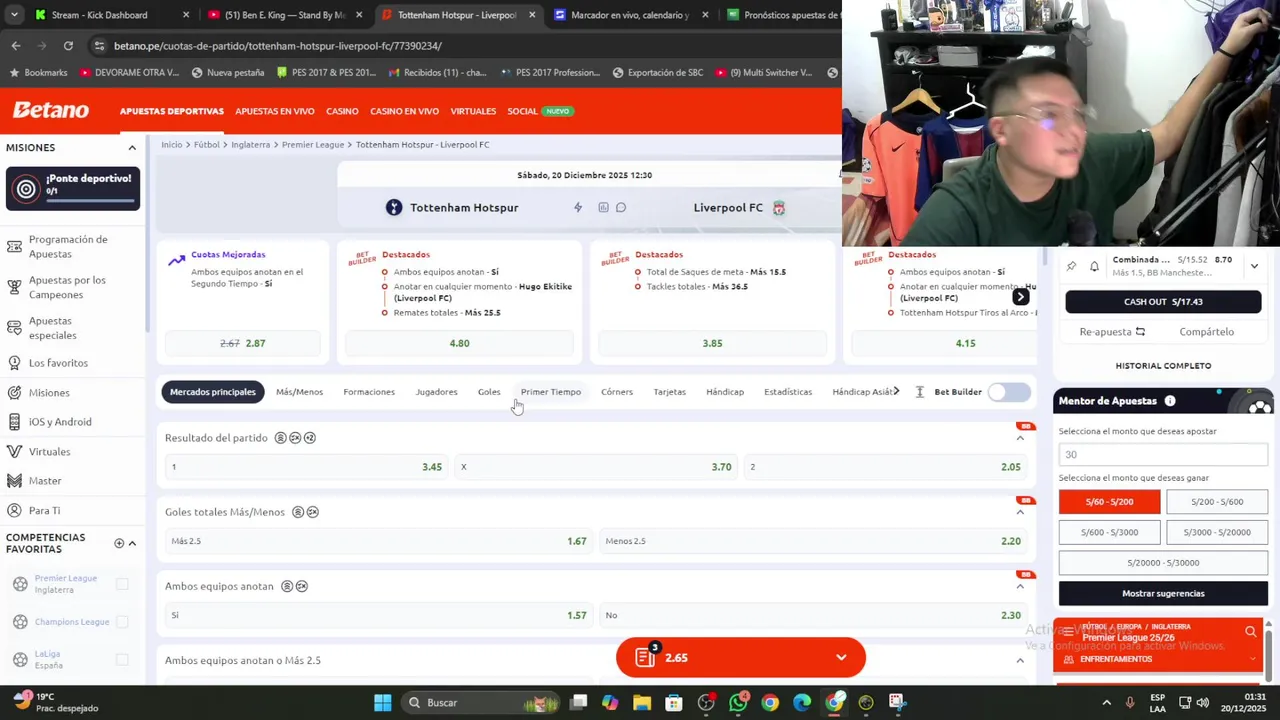1280x720 pixels.
Task: Show more market tabs with arrow
Action: (896, 391)
